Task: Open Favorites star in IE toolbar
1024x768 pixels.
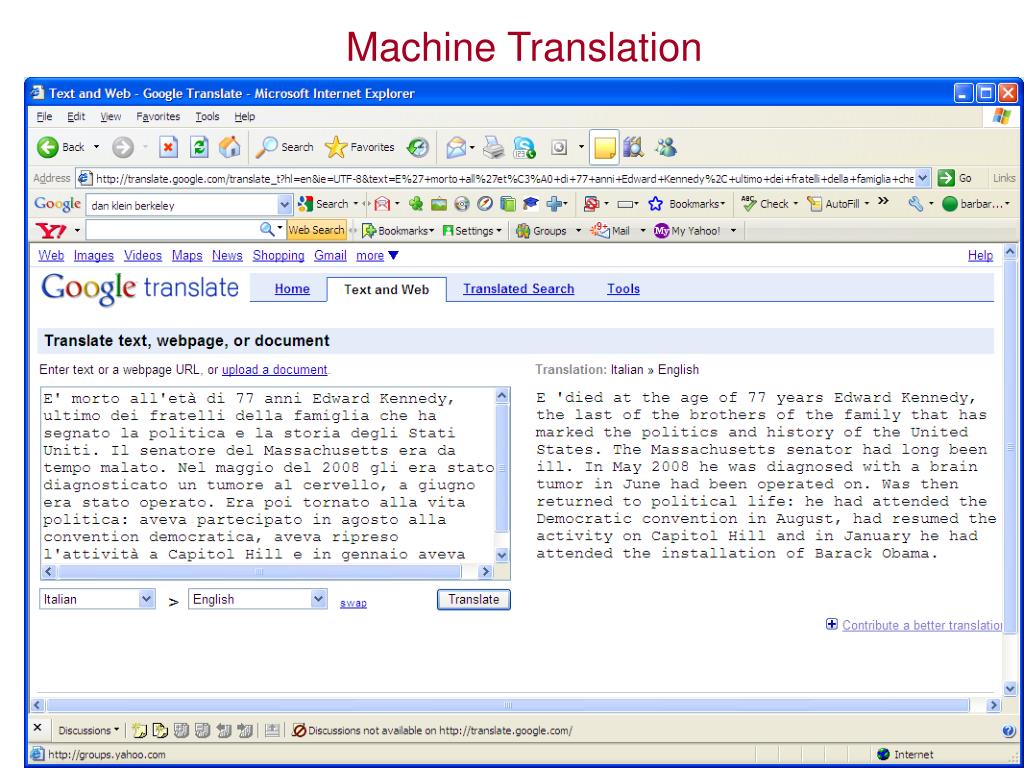Action: 360,148
